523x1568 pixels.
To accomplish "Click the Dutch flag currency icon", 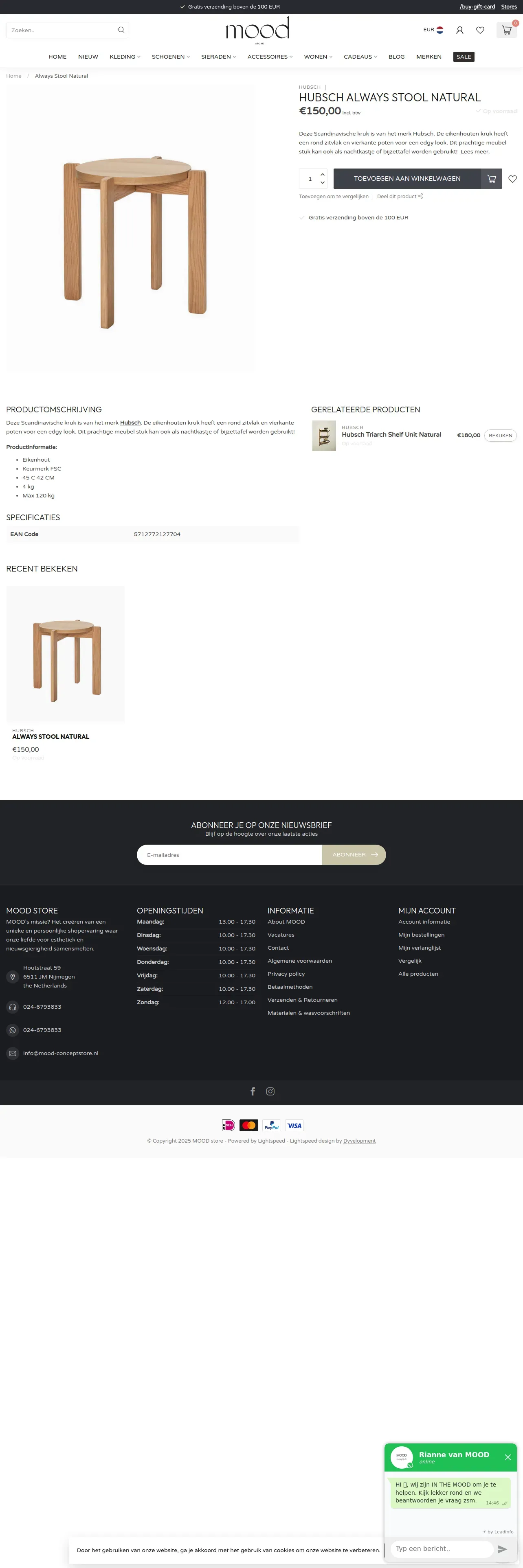I will point(439,30).
